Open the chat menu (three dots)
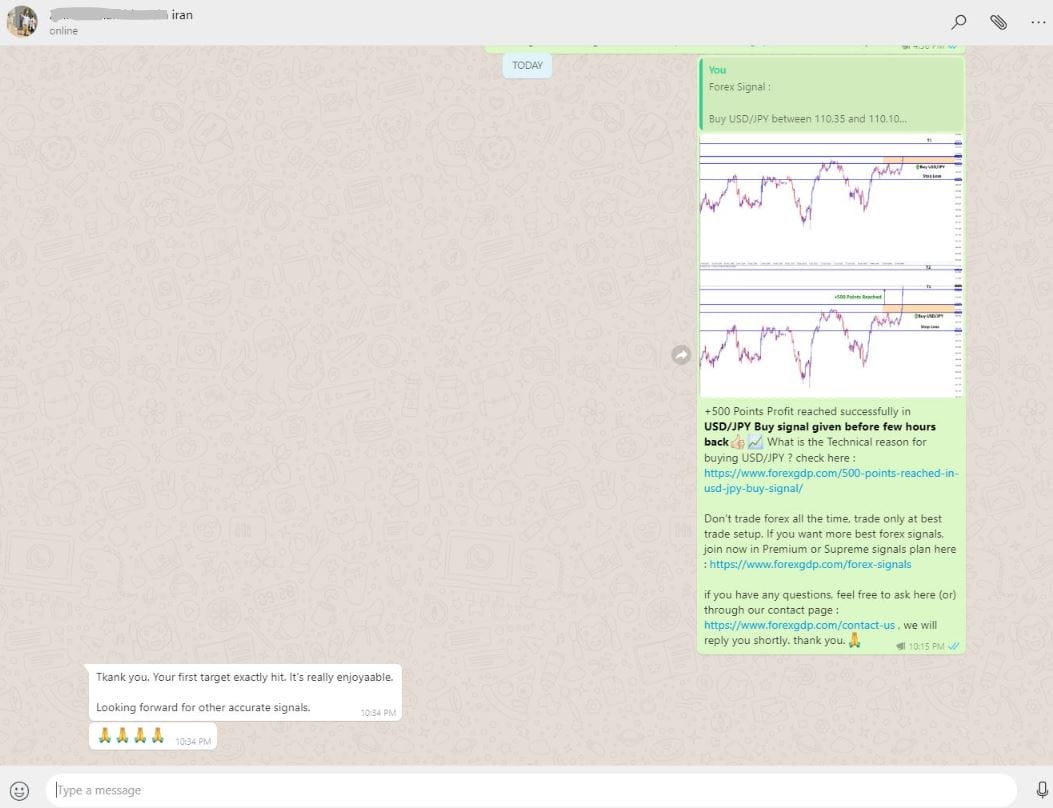The width and height of the screenshot is (1053, 808). pos(1038,22)
